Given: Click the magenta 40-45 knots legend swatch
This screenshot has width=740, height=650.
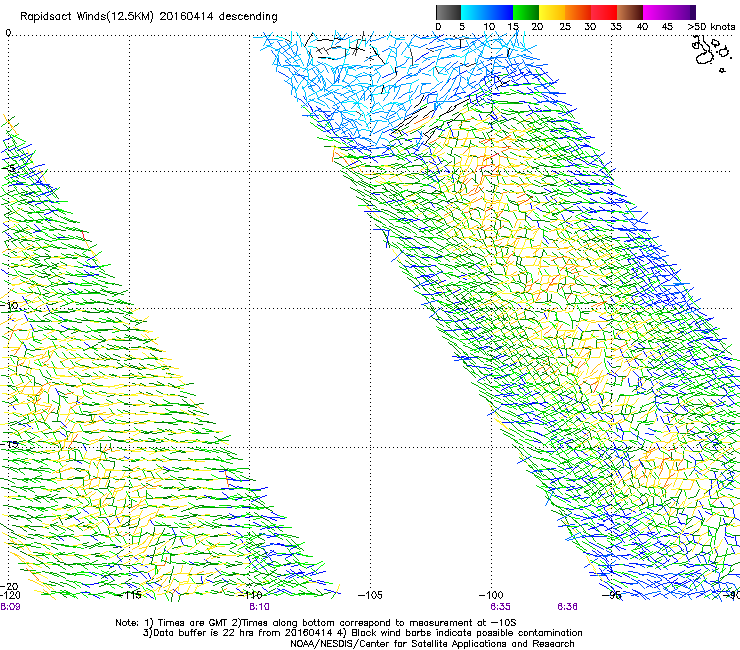Looking at the screenshot, I should tap(656, 12).
